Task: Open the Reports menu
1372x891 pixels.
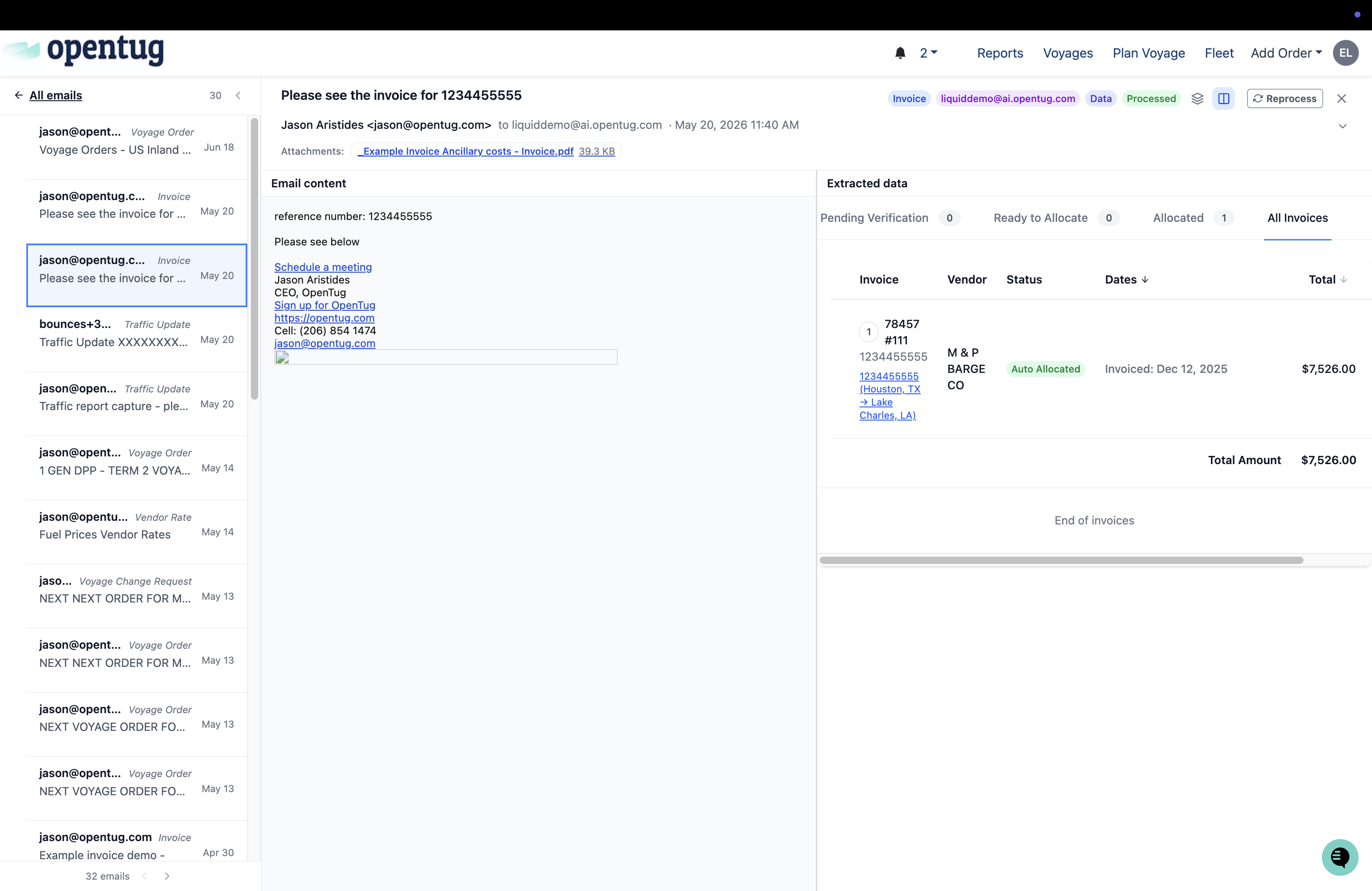Action: click(1000, 53)
